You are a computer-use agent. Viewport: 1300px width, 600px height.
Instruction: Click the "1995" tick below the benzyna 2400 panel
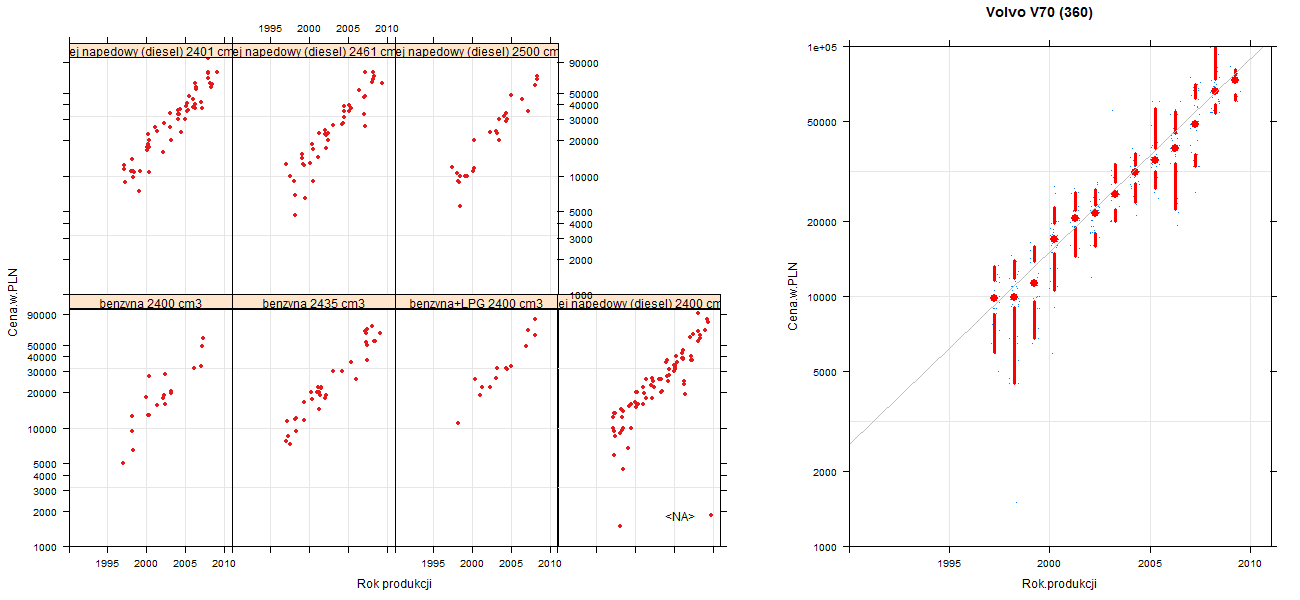(107, 564)
